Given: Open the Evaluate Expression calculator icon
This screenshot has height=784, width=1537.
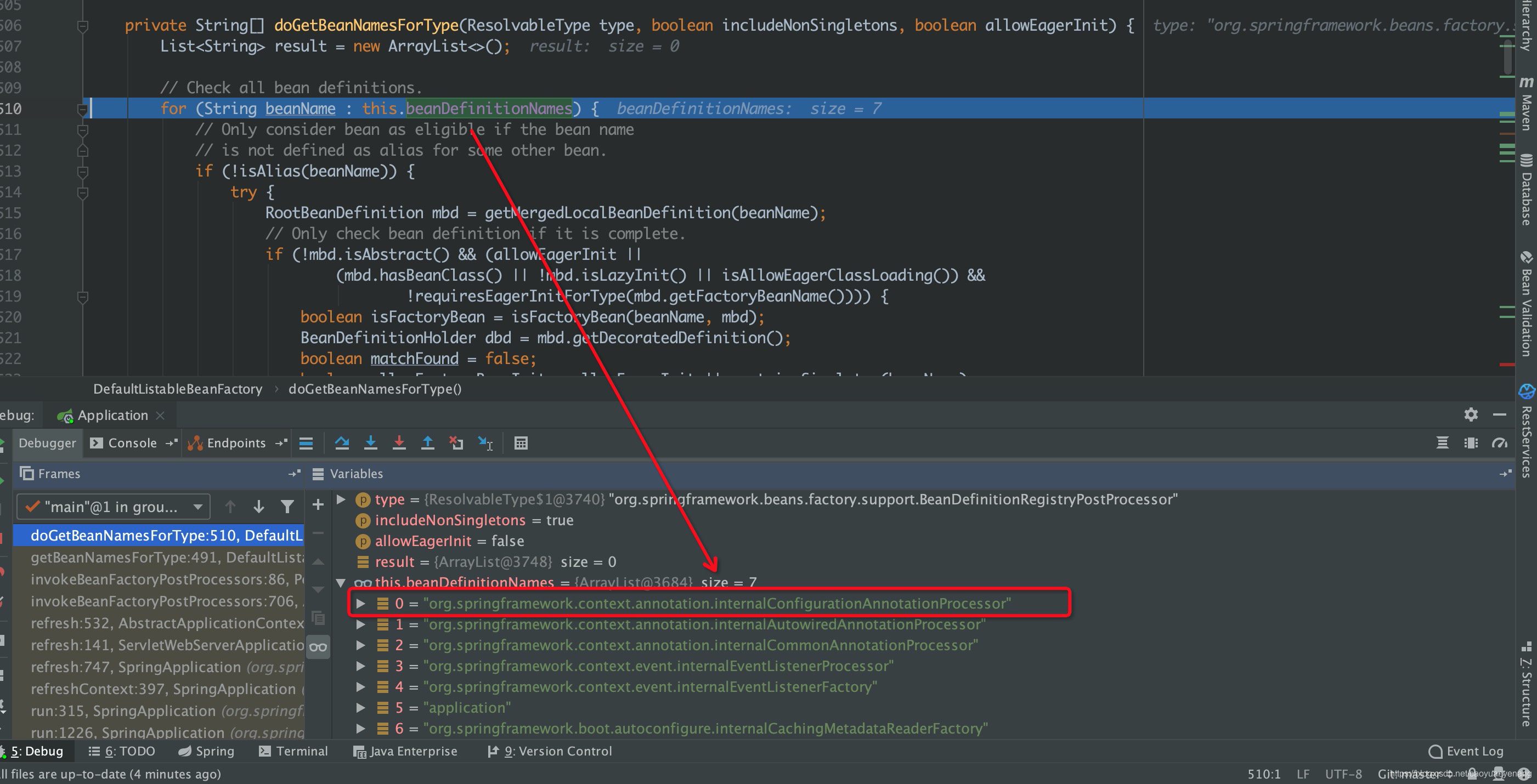Looking at the screenshot, I should [521, 443].
